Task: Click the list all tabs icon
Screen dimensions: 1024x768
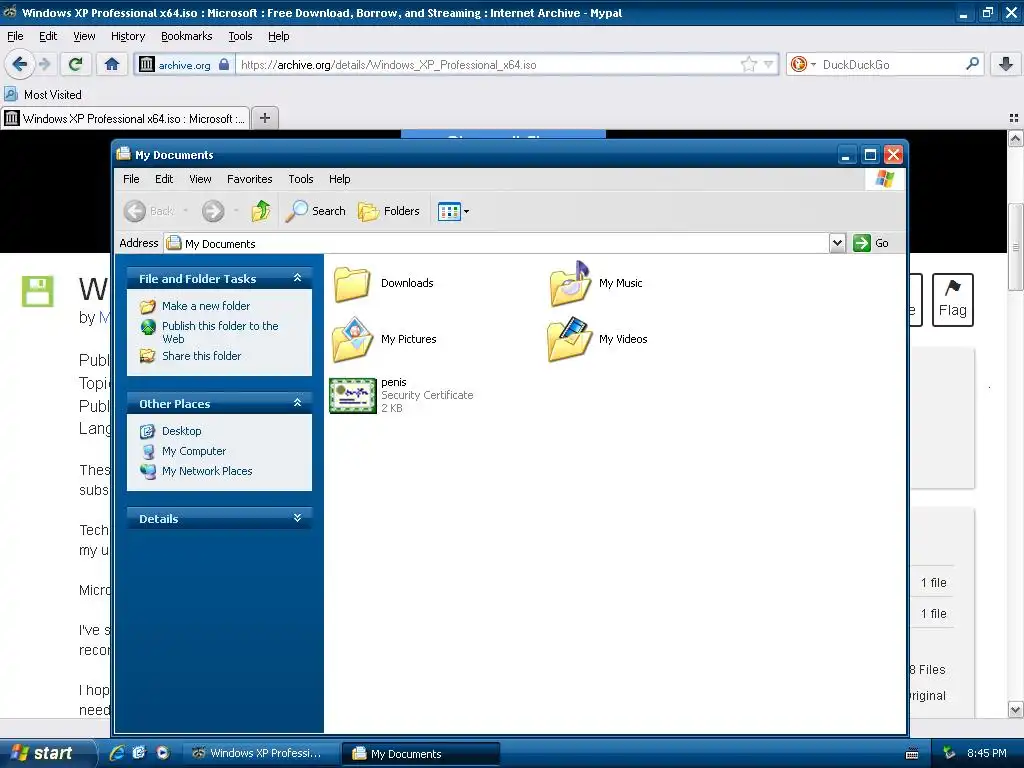Action: (x=1014, y=118)
